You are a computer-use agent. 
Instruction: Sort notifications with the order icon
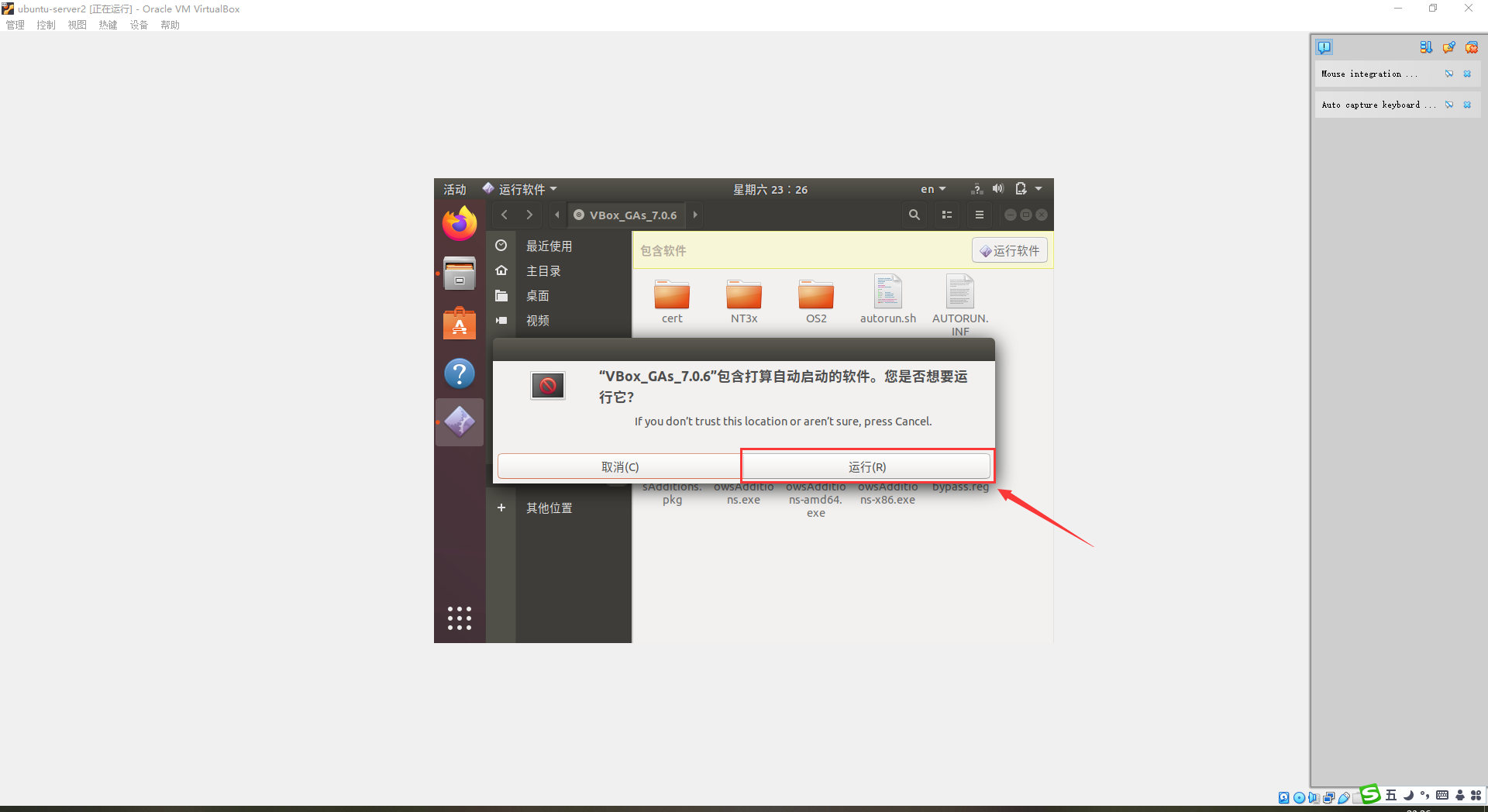pos(1426,47)
